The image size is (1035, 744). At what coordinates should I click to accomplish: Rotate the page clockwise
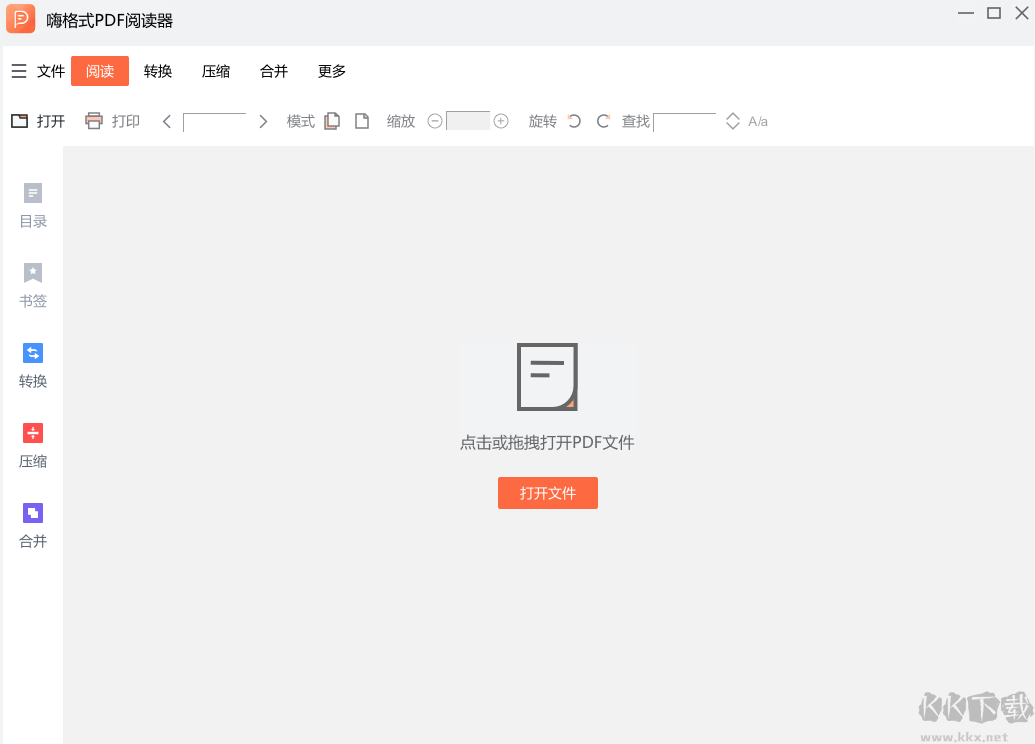click(x=603, y=121)
